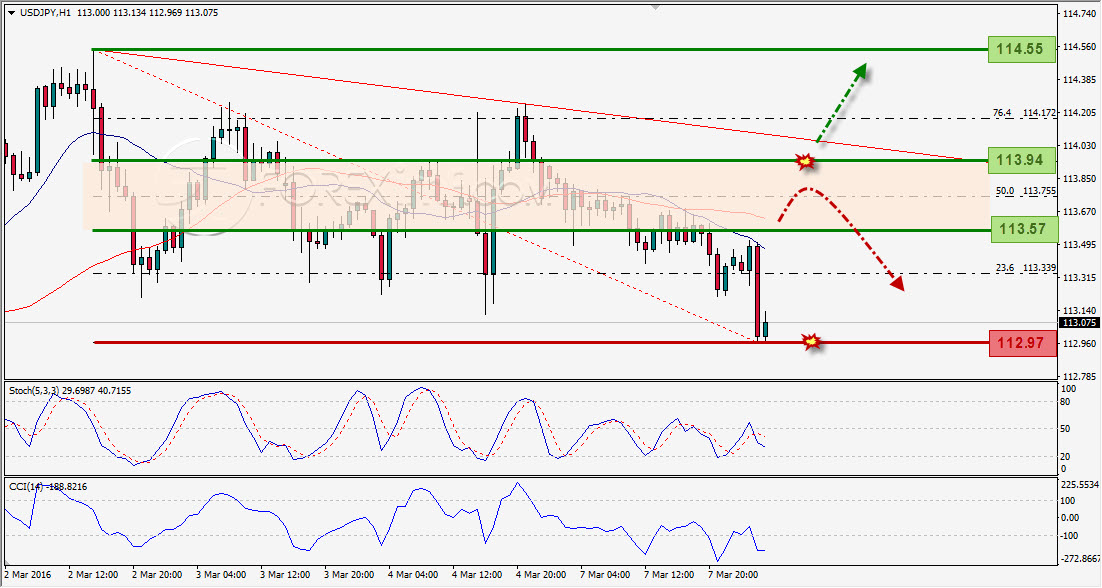Click the 3 Mar 12:00 time axis label
1102x588 pixels.
click(x=285, y=575)
